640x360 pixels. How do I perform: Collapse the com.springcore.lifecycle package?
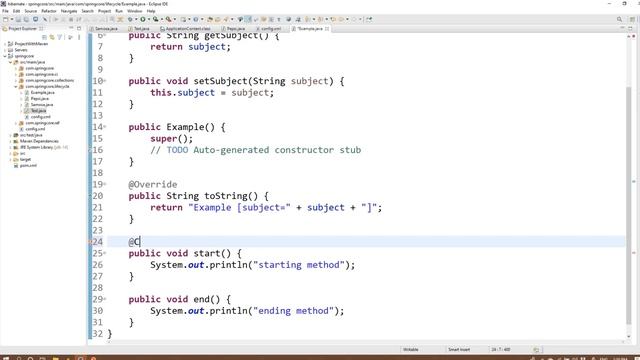click(x=16, y=87)
